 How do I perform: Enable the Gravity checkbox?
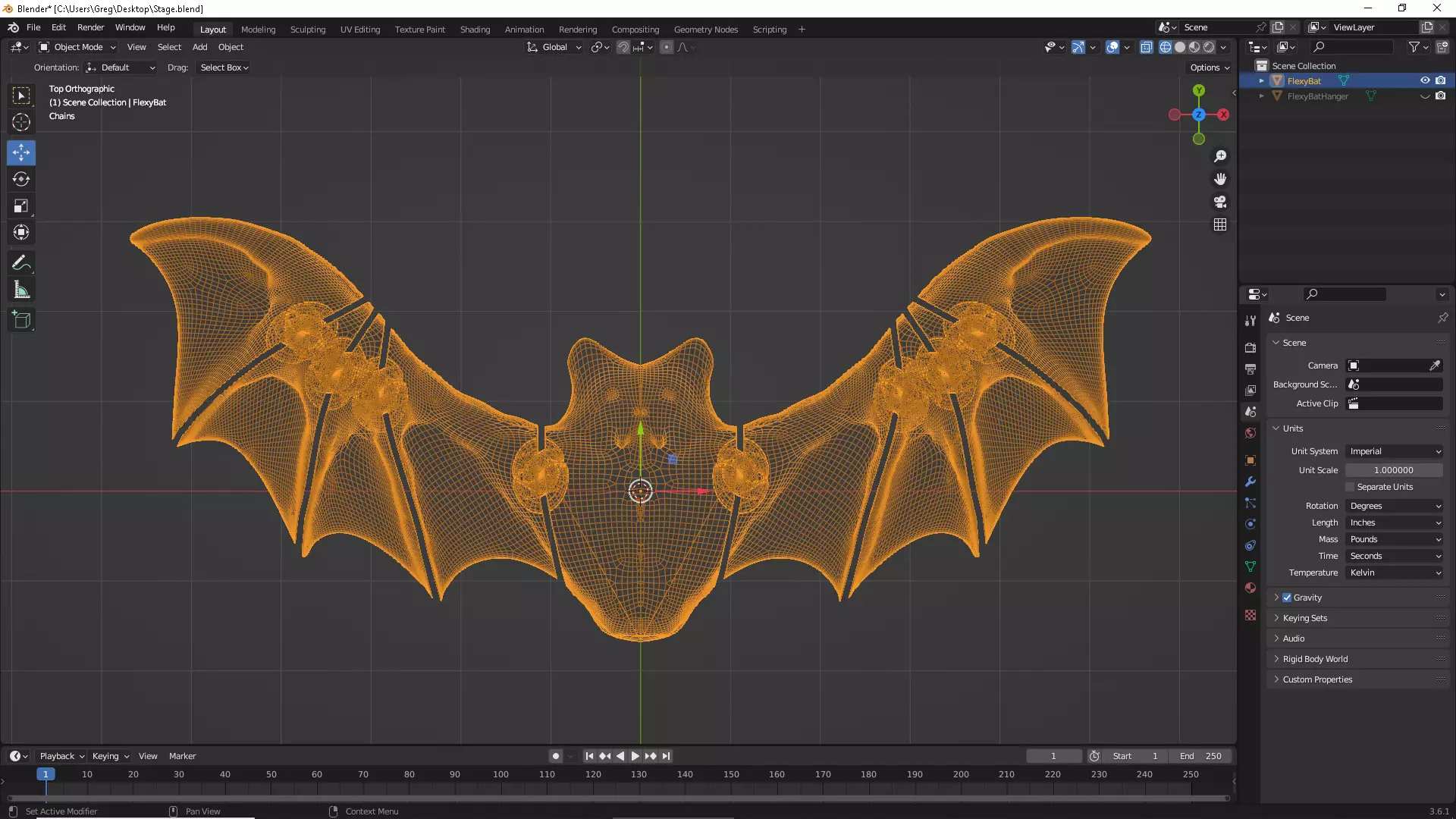(x=1287, y=598)
